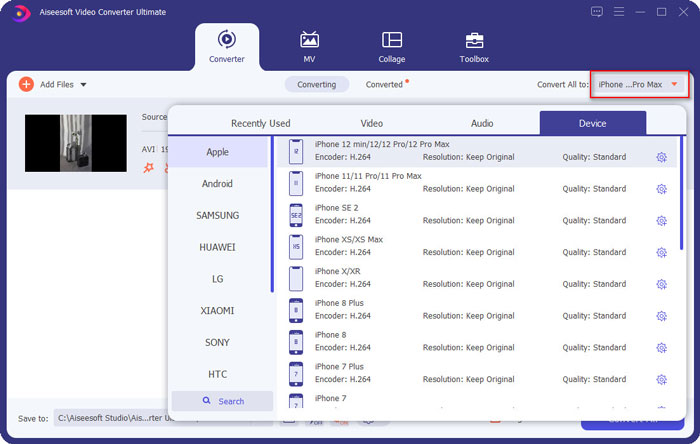Image resolution: width=700 pixels, height=444 pixels.
Task: Select the Audio format tab
Action: tap(482, 123)
